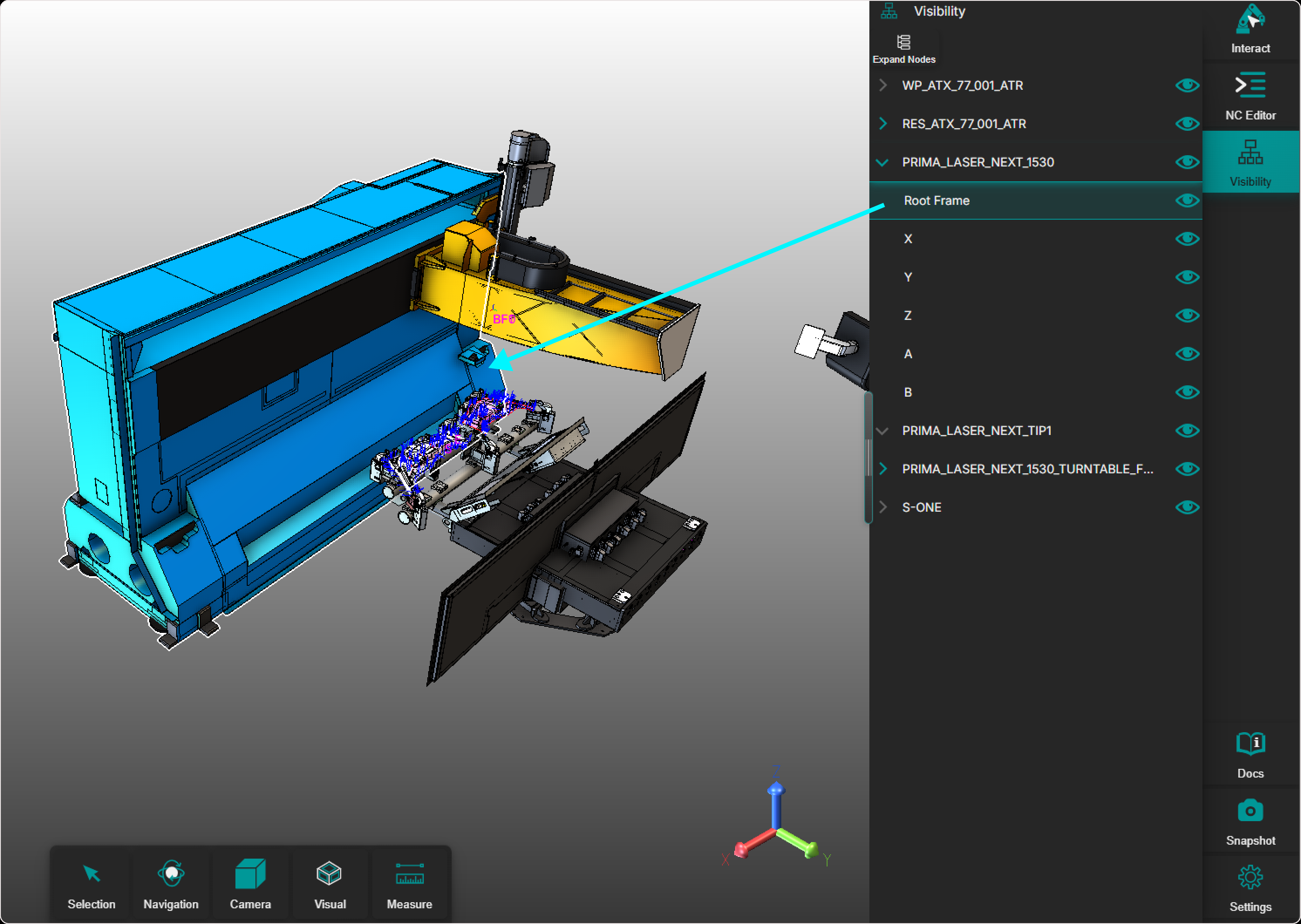Open the Measure tool
Screen dimensions: 1301x924
[x=409, y=884]
